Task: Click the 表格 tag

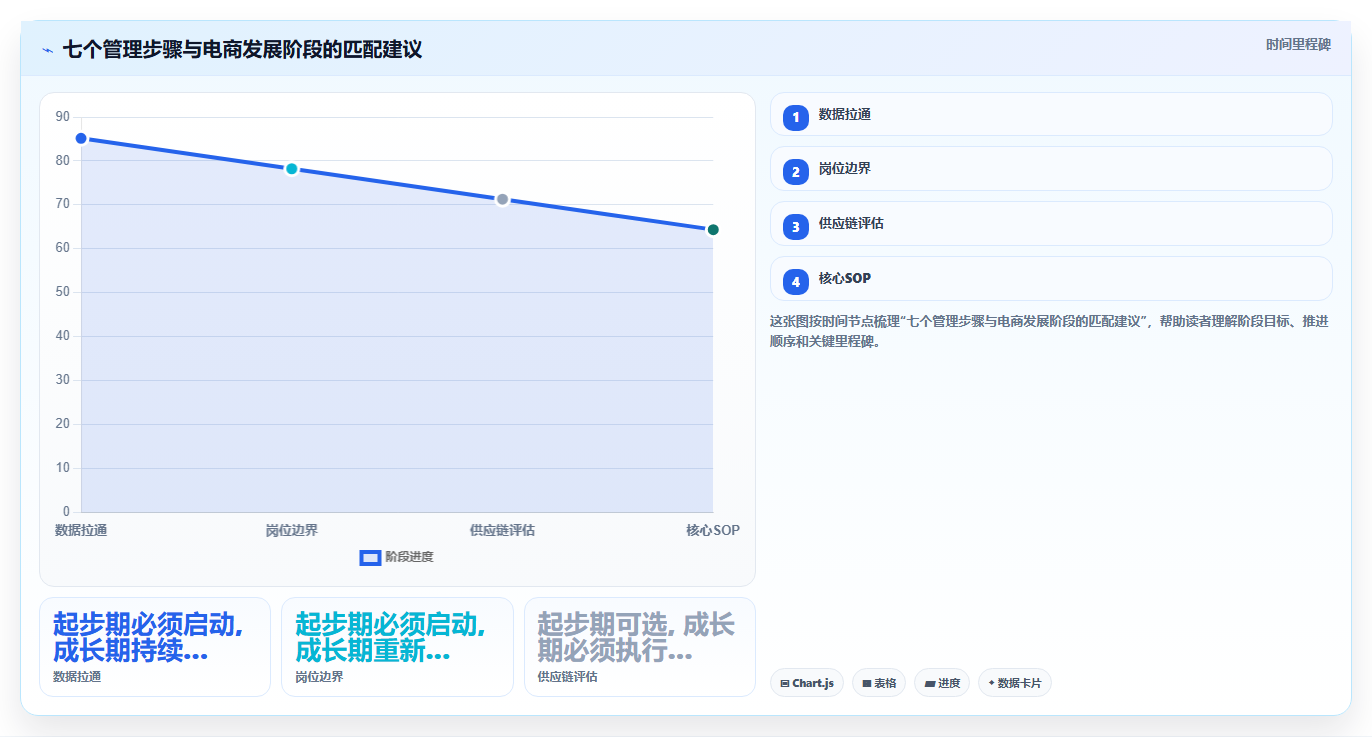Action: tap(879, 683)
